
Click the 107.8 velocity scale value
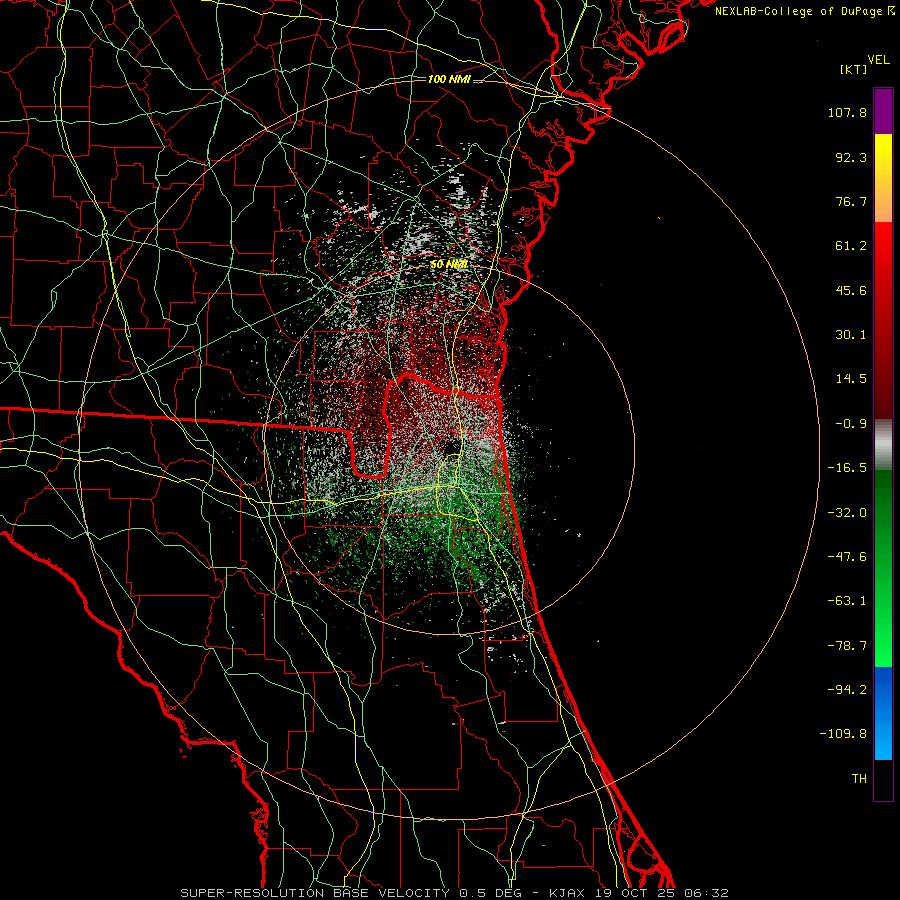[847, 112]
